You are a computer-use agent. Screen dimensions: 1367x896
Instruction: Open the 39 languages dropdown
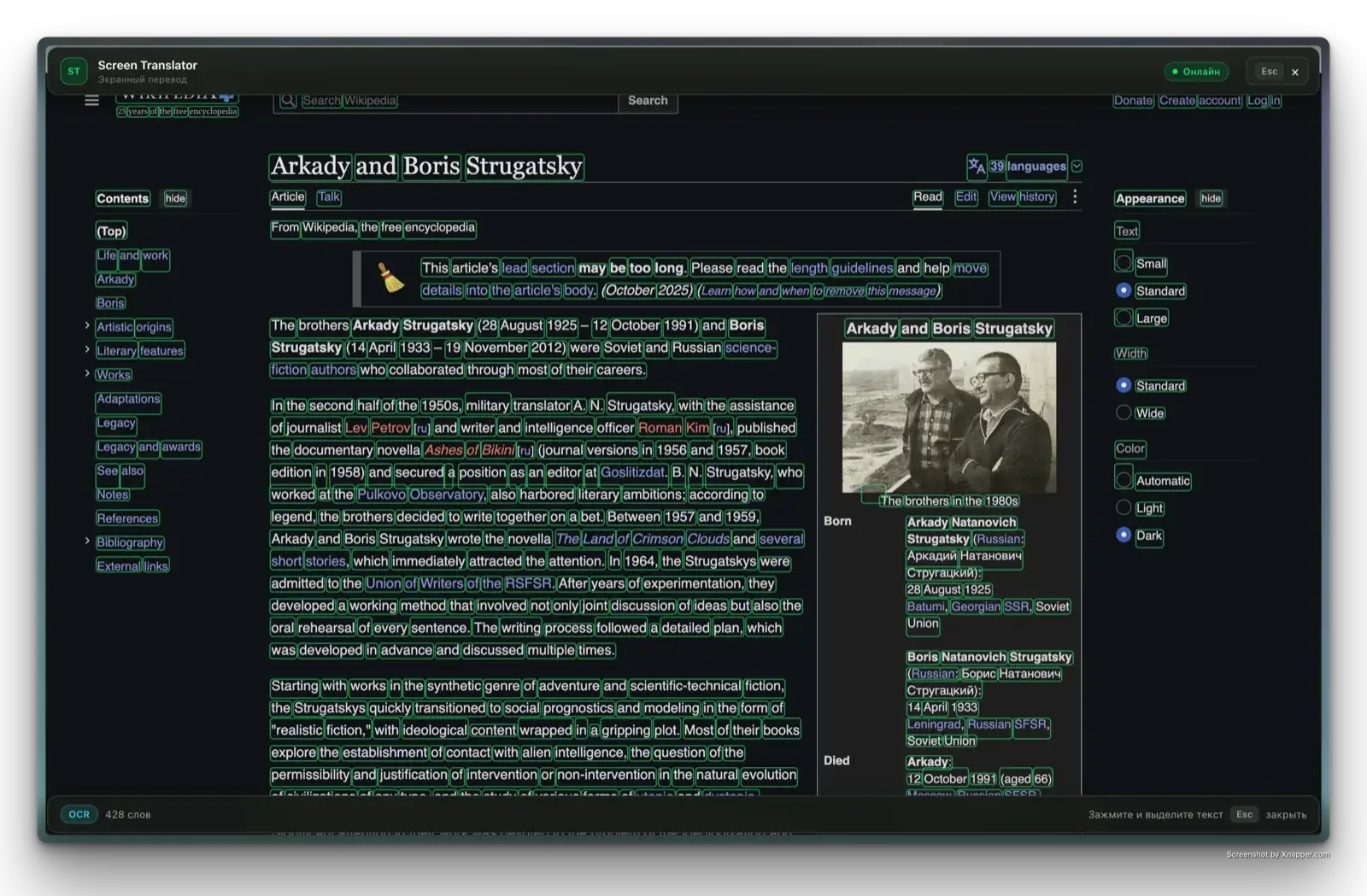pos(1028,166)
